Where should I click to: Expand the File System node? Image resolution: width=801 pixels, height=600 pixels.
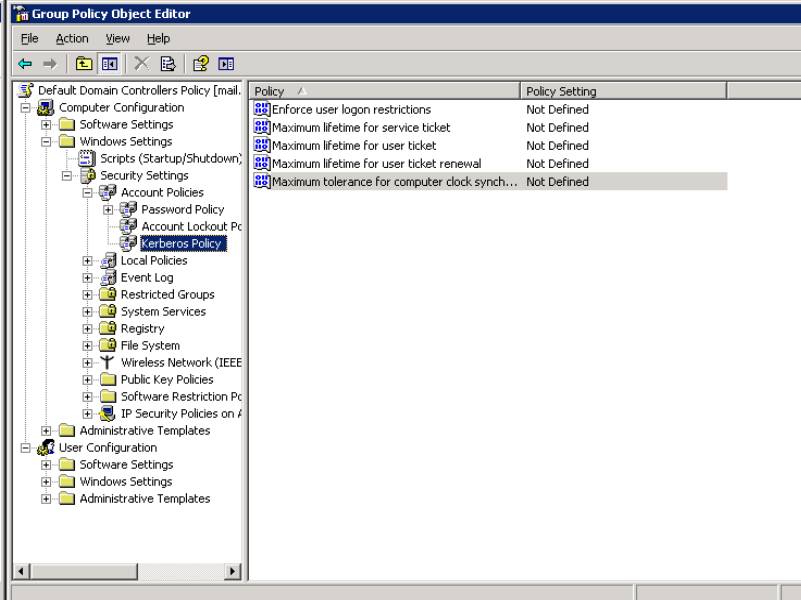coord(87,346)
